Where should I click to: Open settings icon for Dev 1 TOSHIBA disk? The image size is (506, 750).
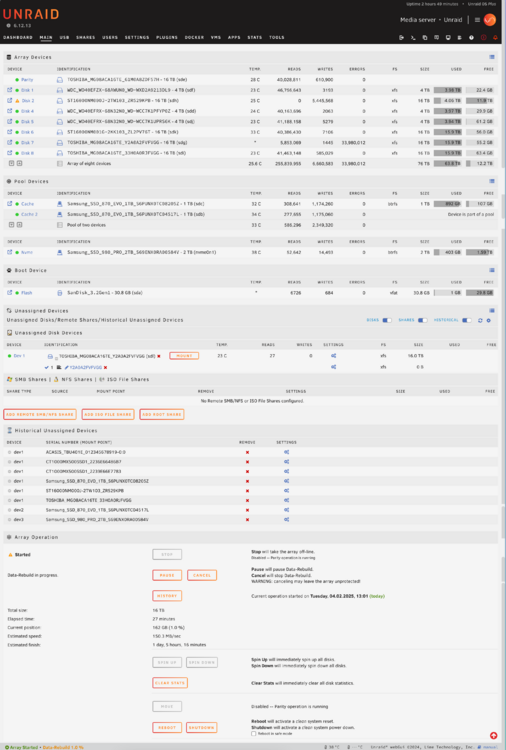tap(333, 356)
